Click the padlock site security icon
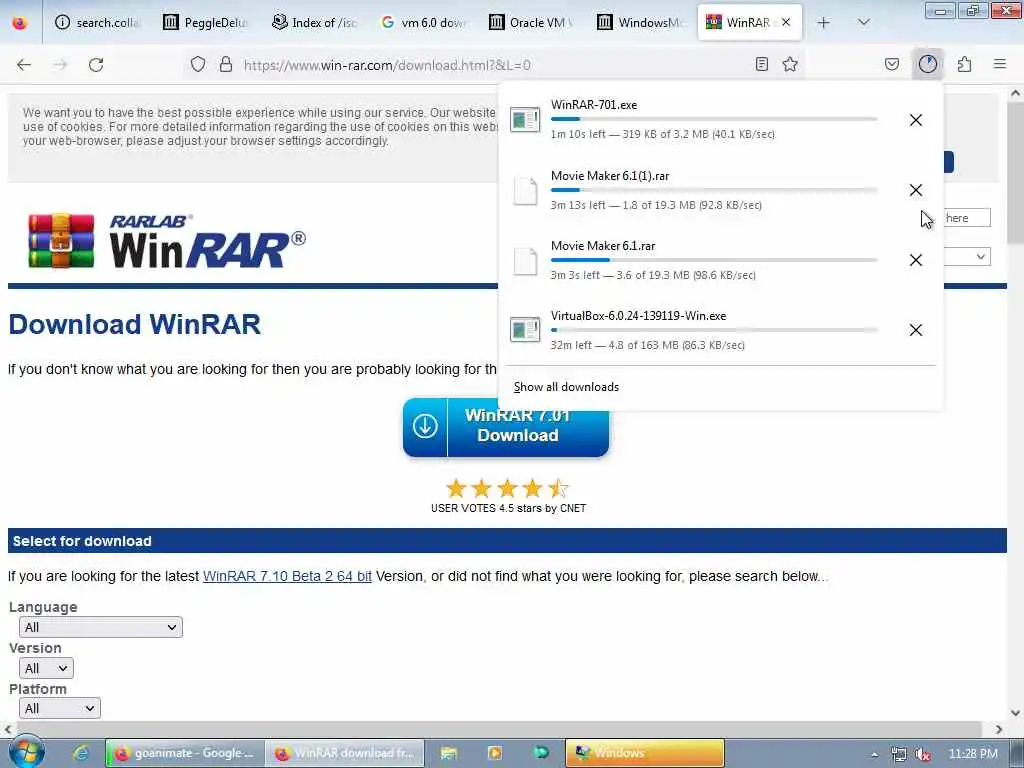1024x768 pixels. tap(226, 64)
